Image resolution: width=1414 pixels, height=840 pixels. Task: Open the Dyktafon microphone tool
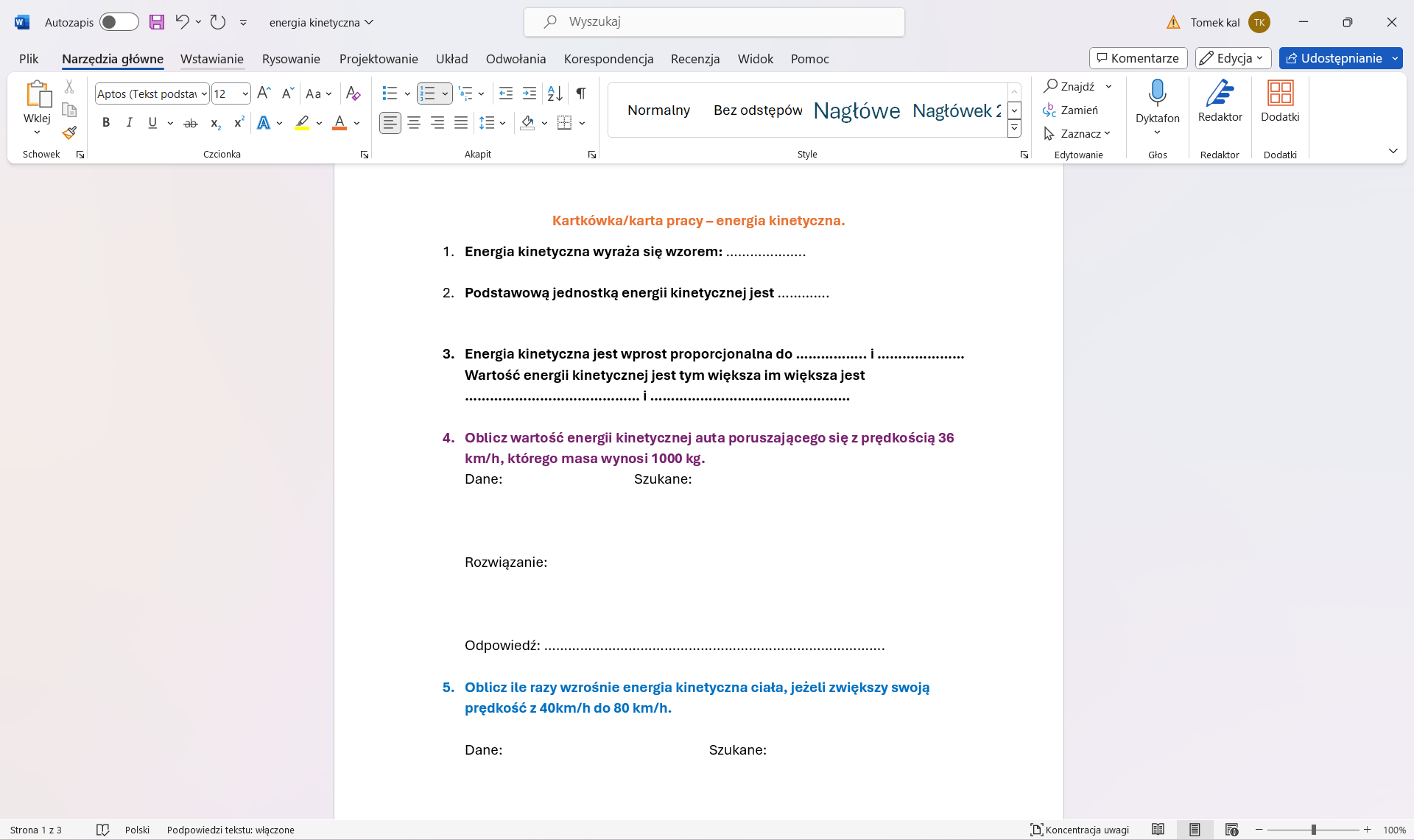click(x=1157, y=94)
